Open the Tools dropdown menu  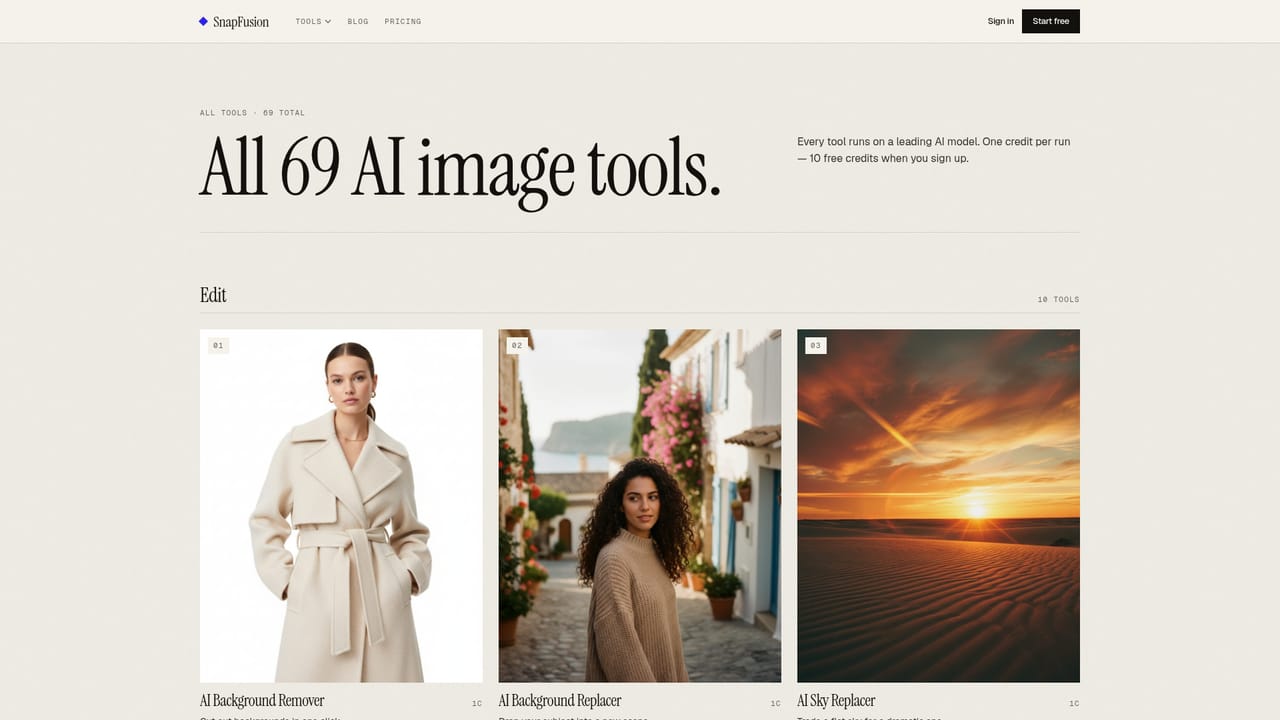313,21
